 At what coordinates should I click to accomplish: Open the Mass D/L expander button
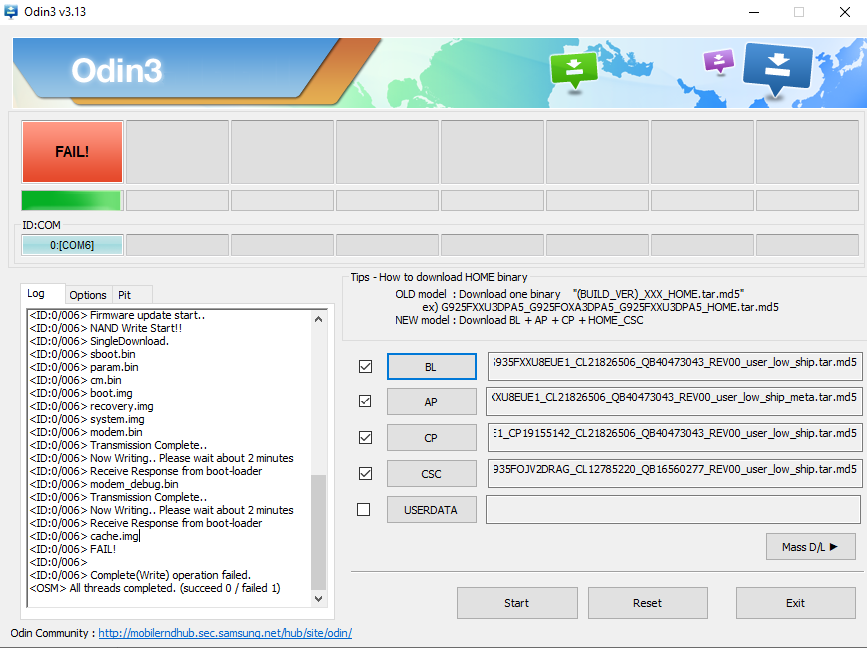[x=810, y=546]
